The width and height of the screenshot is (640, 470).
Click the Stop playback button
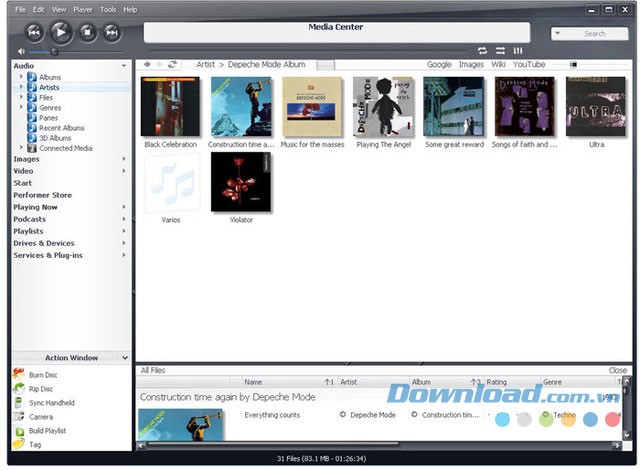tap(88, 33)
